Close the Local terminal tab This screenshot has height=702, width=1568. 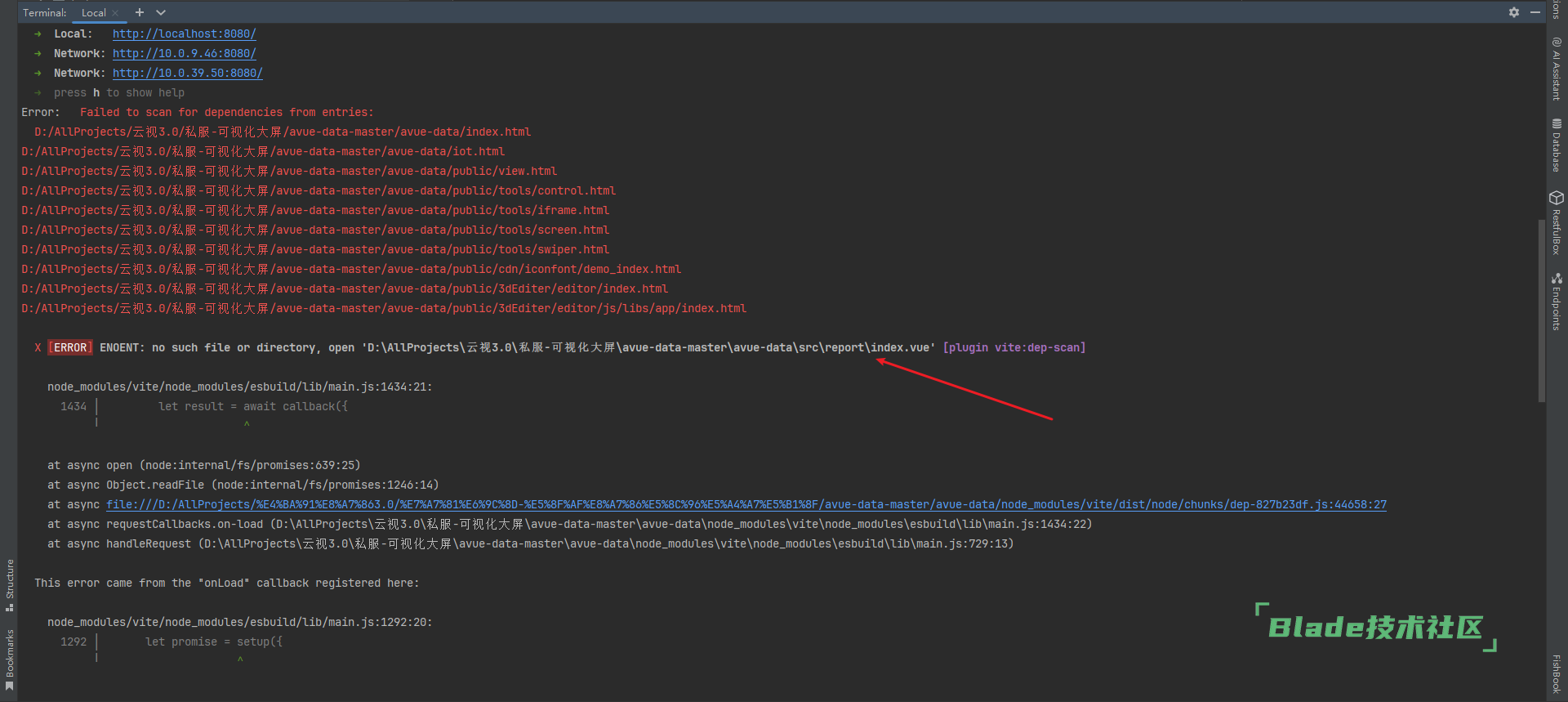coord(115,13)
